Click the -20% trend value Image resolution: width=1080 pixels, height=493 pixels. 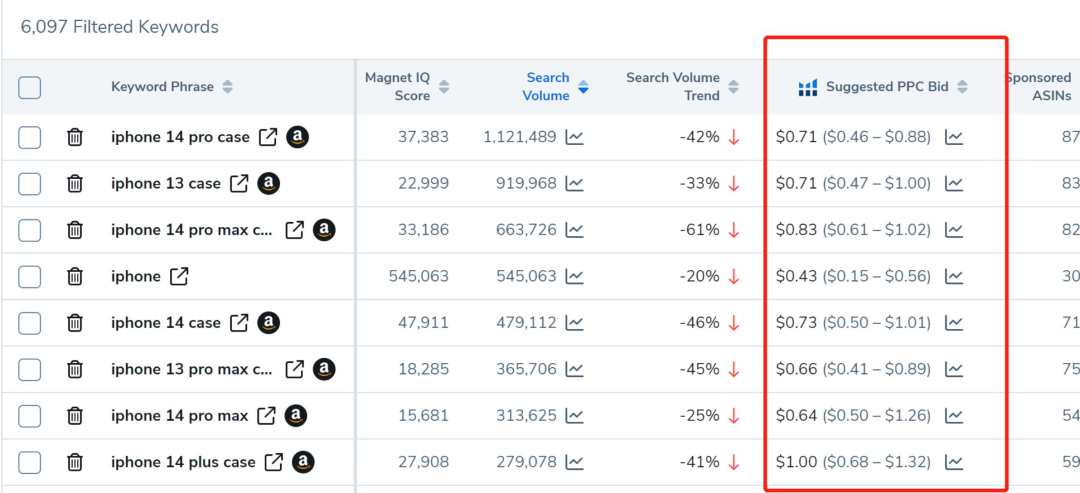(700, 276)
